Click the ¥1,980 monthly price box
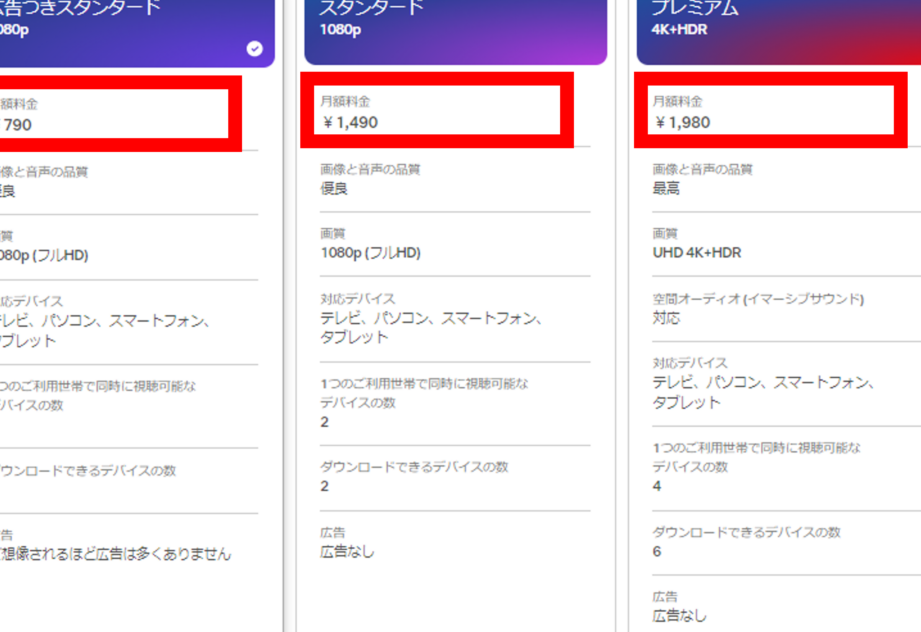Viewport: 921px width, 632px height. pyautogui.click(x=771, y=110)
